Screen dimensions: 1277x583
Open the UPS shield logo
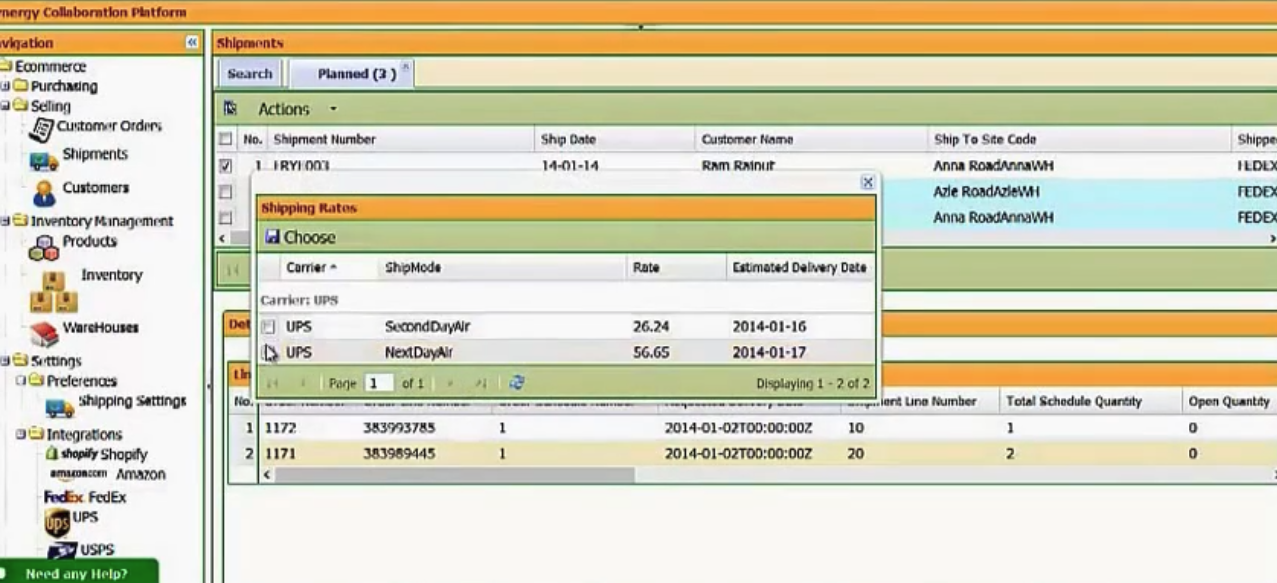point(57,522)
